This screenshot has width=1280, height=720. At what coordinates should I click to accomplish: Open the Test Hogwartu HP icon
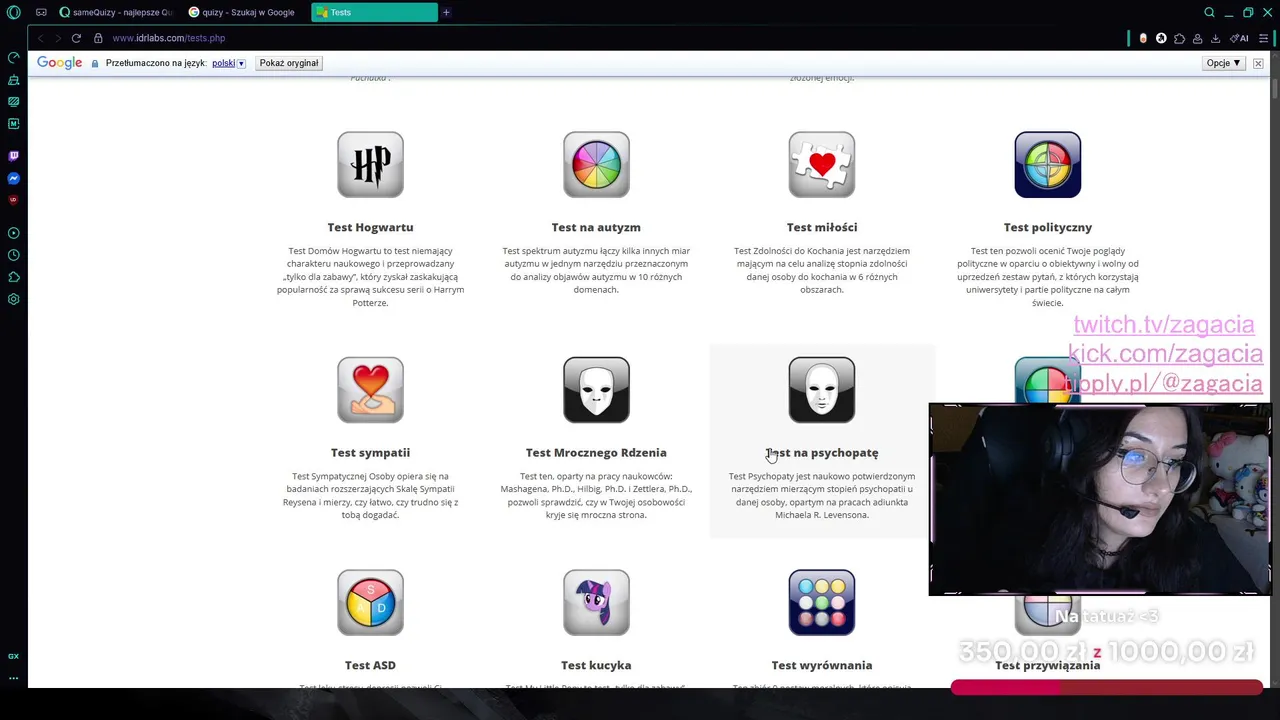coord(370,164)
